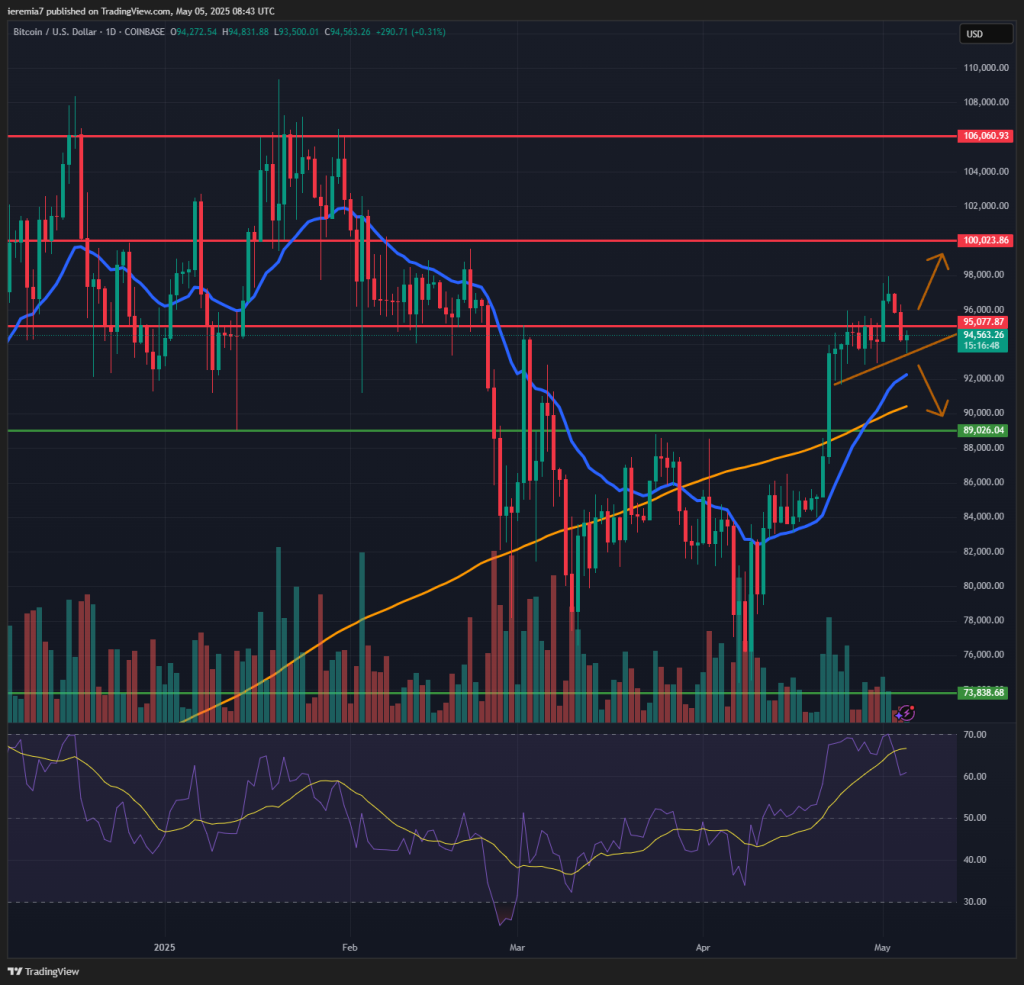
Task: Click the low value L93,500.01
Action: pyautogui.click(x=296, y=31)
